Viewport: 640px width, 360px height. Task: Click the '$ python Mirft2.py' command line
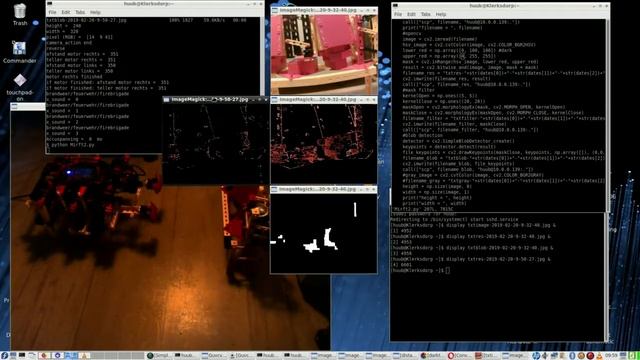(x=70, y=145)
